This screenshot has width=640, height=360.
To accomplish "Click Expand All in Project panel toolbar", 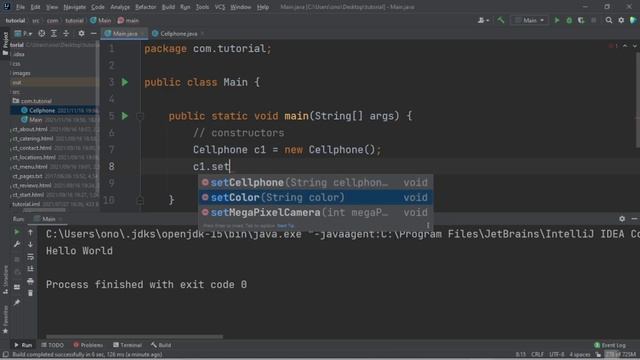I will [54, 33].
